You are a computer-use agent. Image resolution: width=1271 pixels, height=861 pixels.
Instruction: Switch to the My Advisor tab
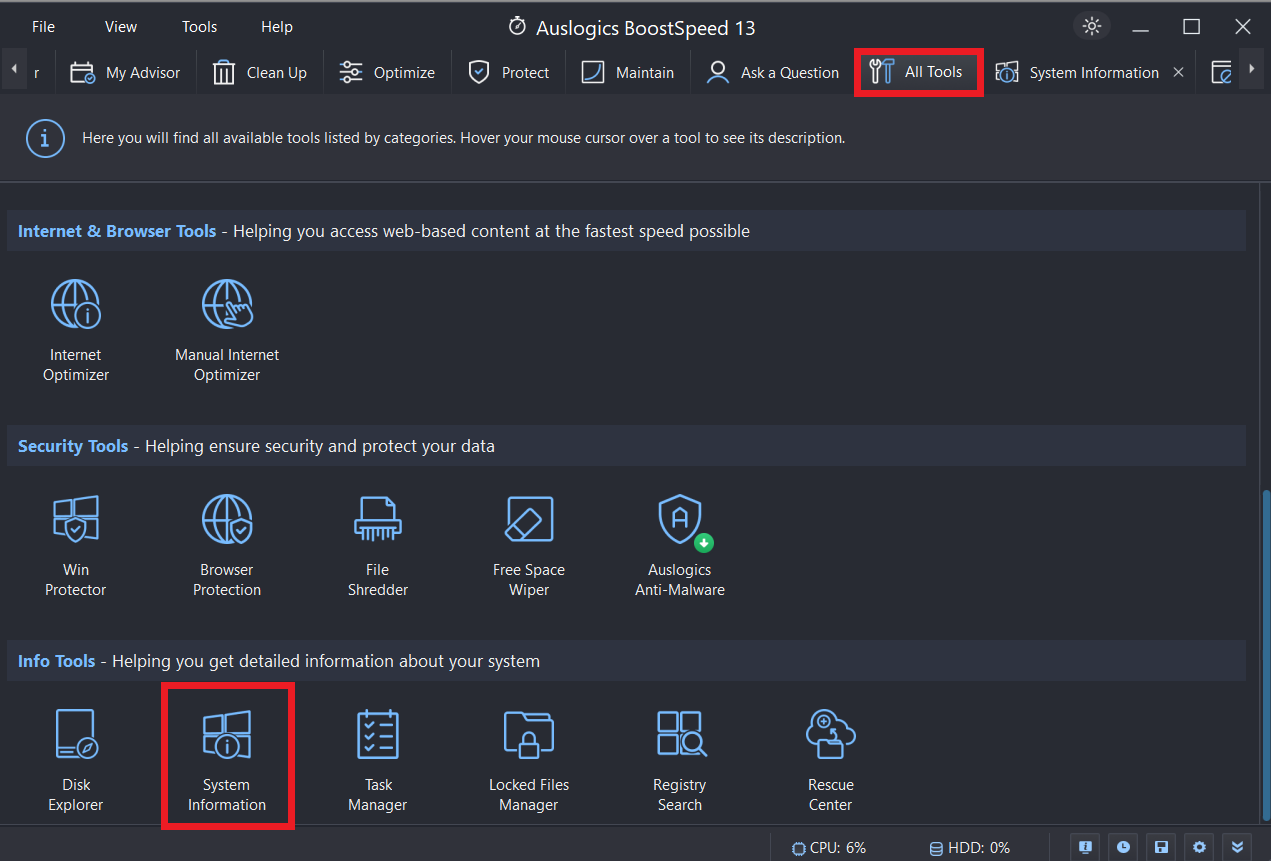tap(125, 72)
